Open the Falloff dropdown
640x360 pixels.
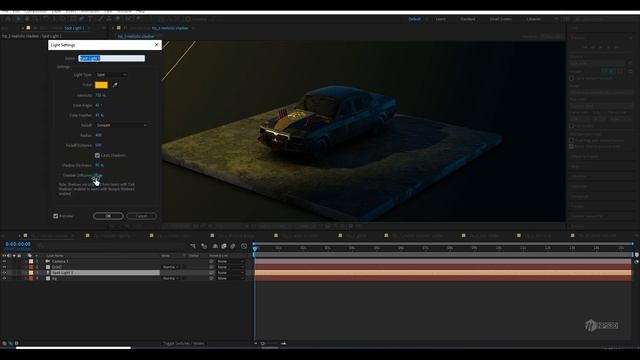122,125
